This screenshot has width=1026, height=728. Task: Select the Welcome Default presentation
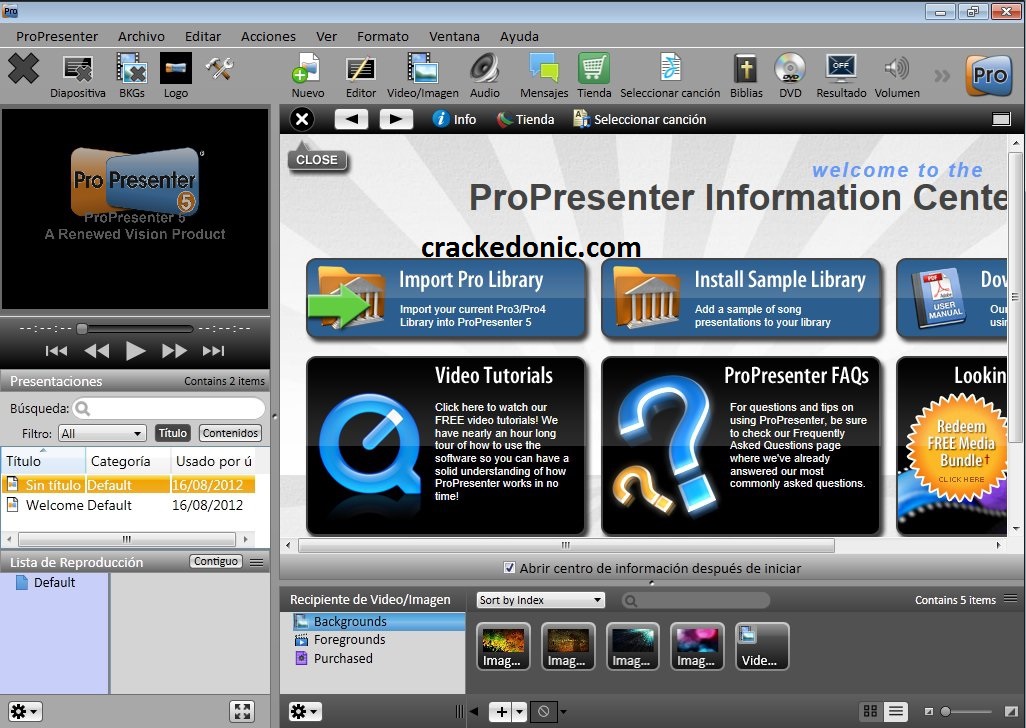128,505
